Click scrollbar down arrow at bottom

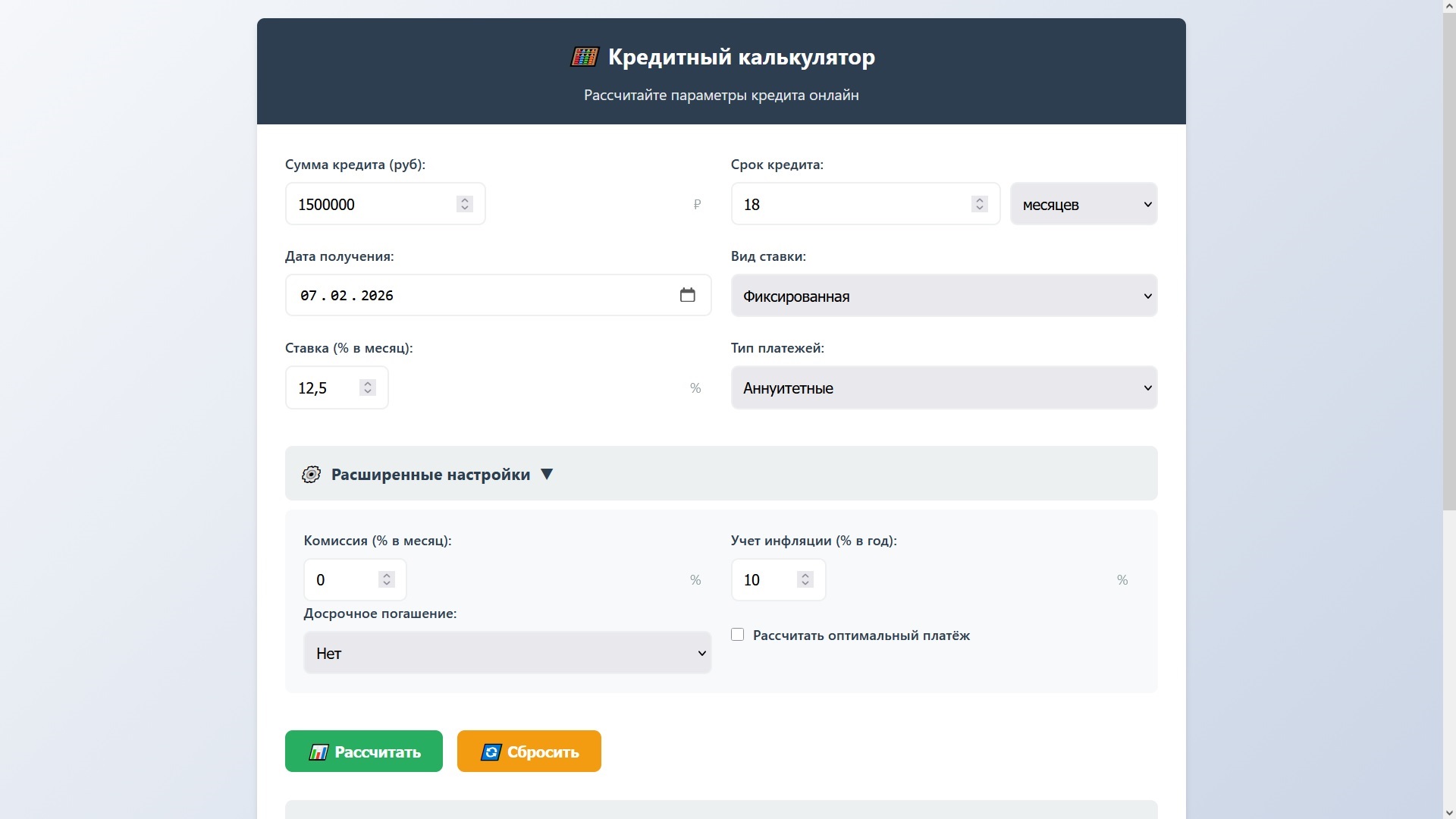[x=1449, y=813]
